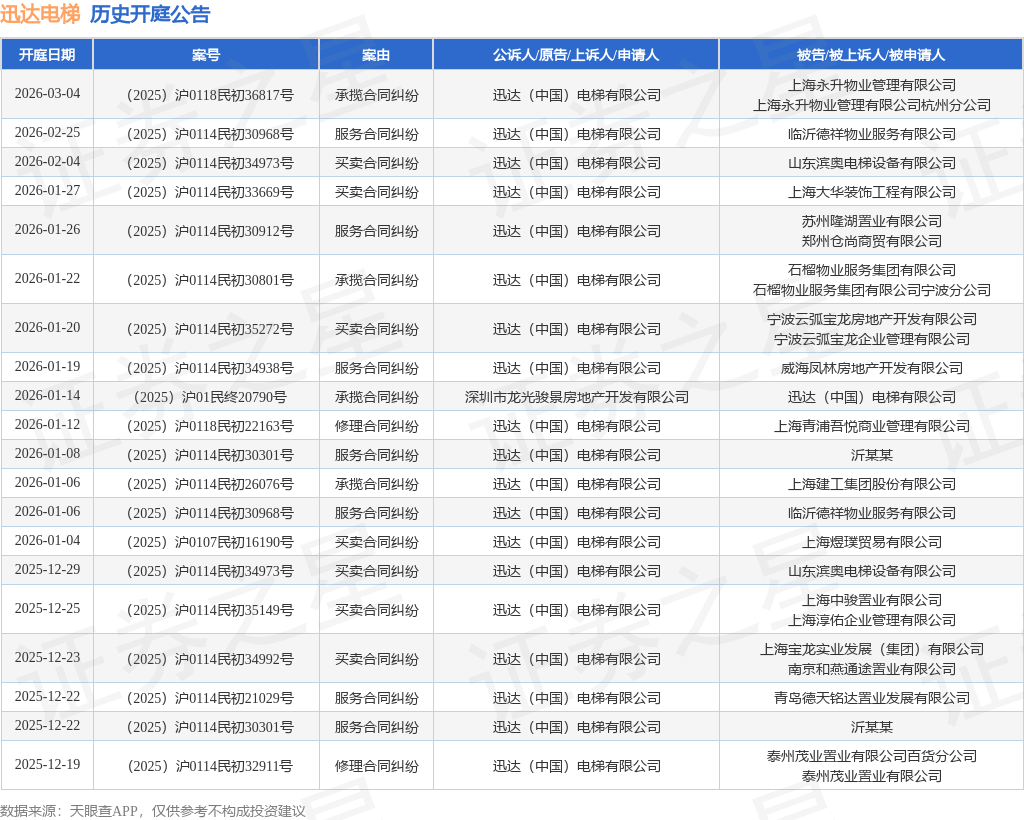Click the date 2025-12-23
Screen dimensions: 1024x820
(47, 657)
